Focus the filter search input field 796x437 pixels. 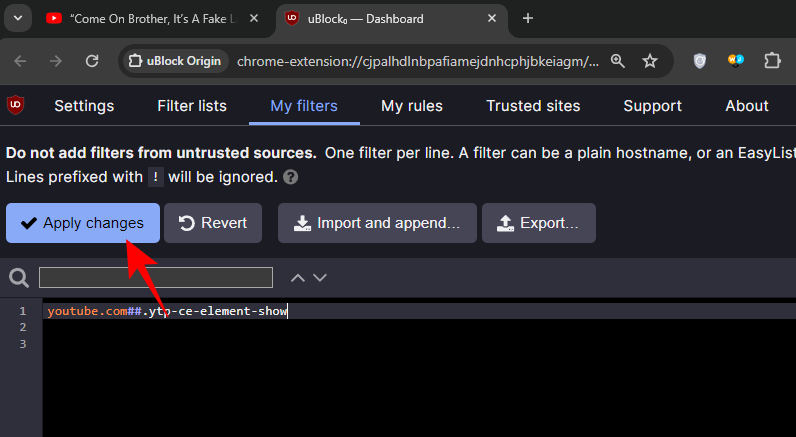pos(156,278)
